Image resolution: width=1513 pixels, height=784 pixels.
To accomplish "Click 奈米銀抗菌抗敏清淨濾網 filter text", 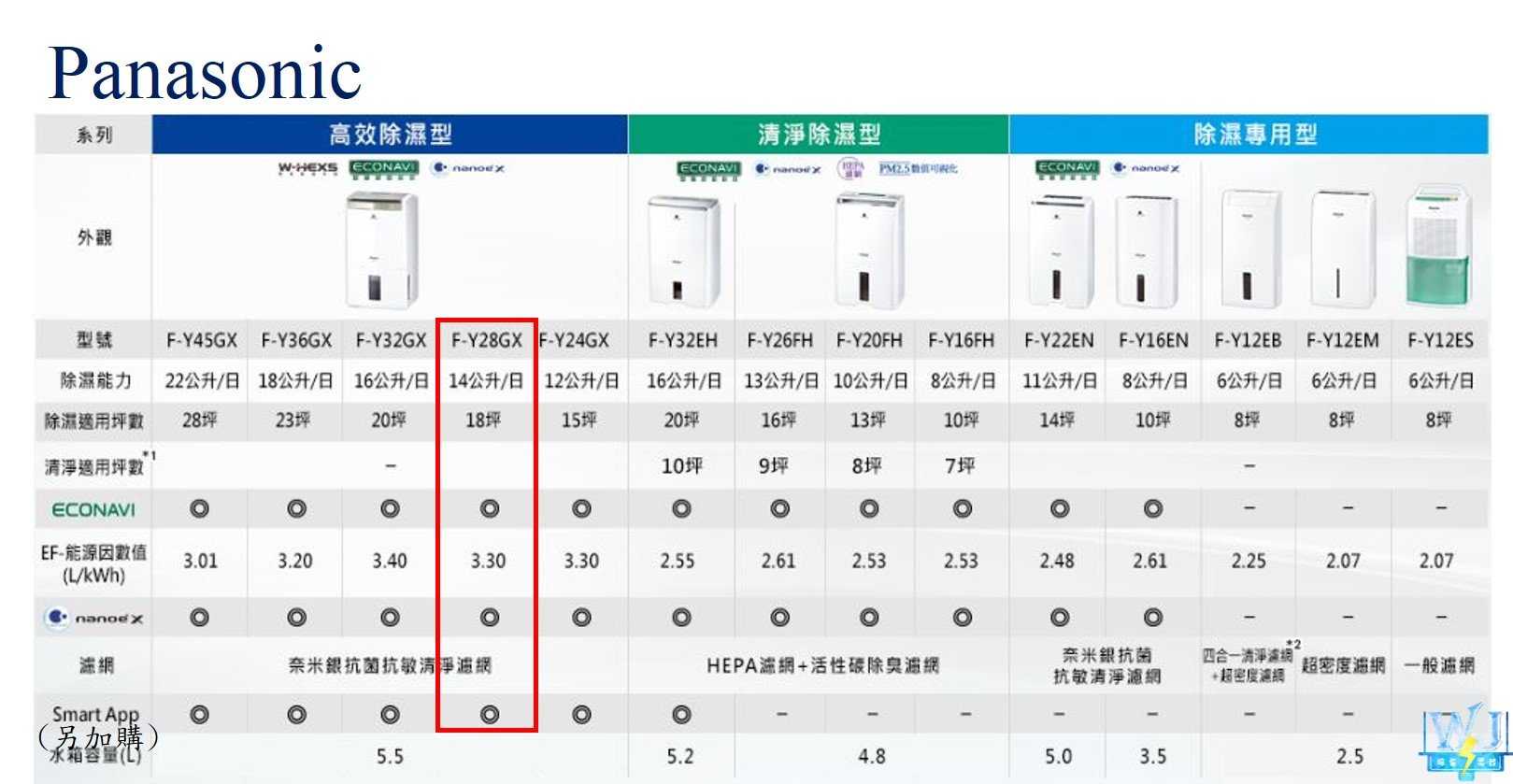I will (390, 666).
